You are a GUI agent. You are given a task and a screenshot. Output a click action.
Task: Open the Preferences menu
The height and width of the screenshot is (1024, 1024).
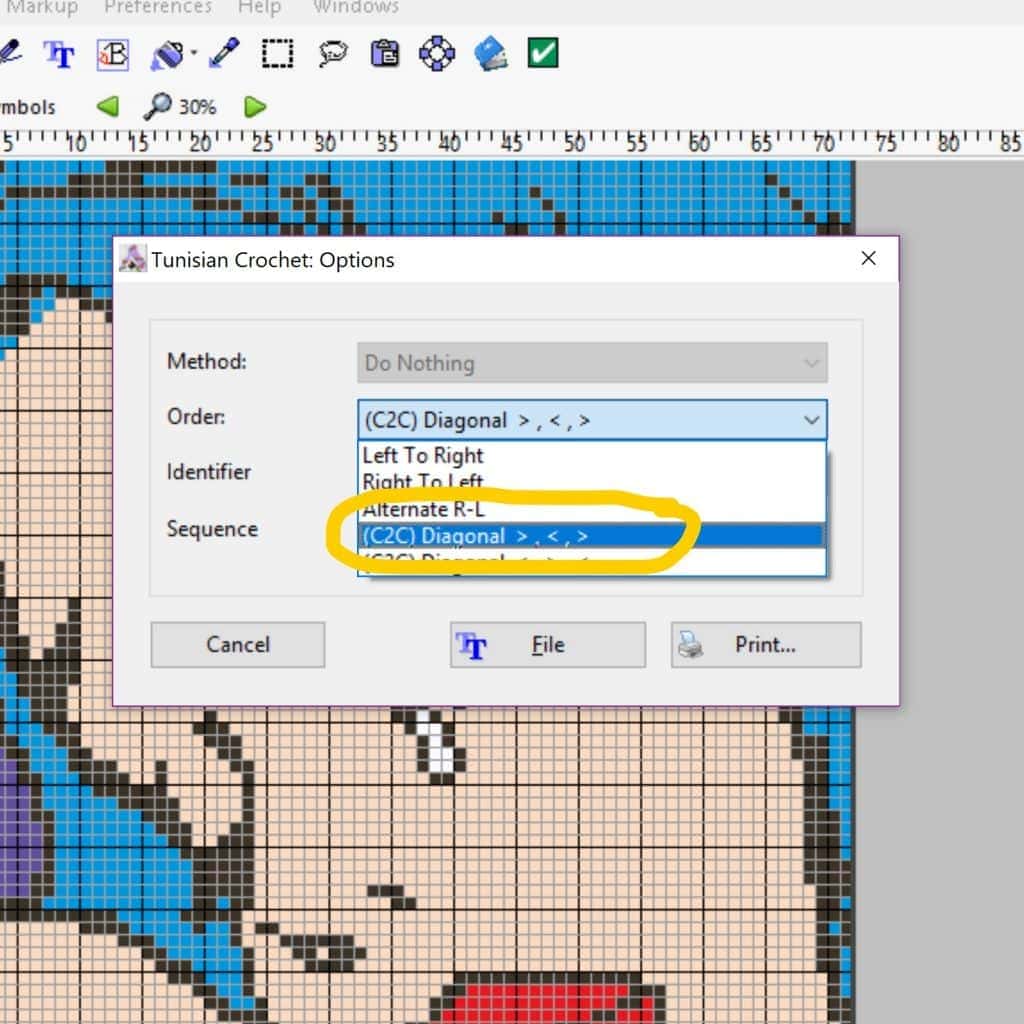[158, 7]
